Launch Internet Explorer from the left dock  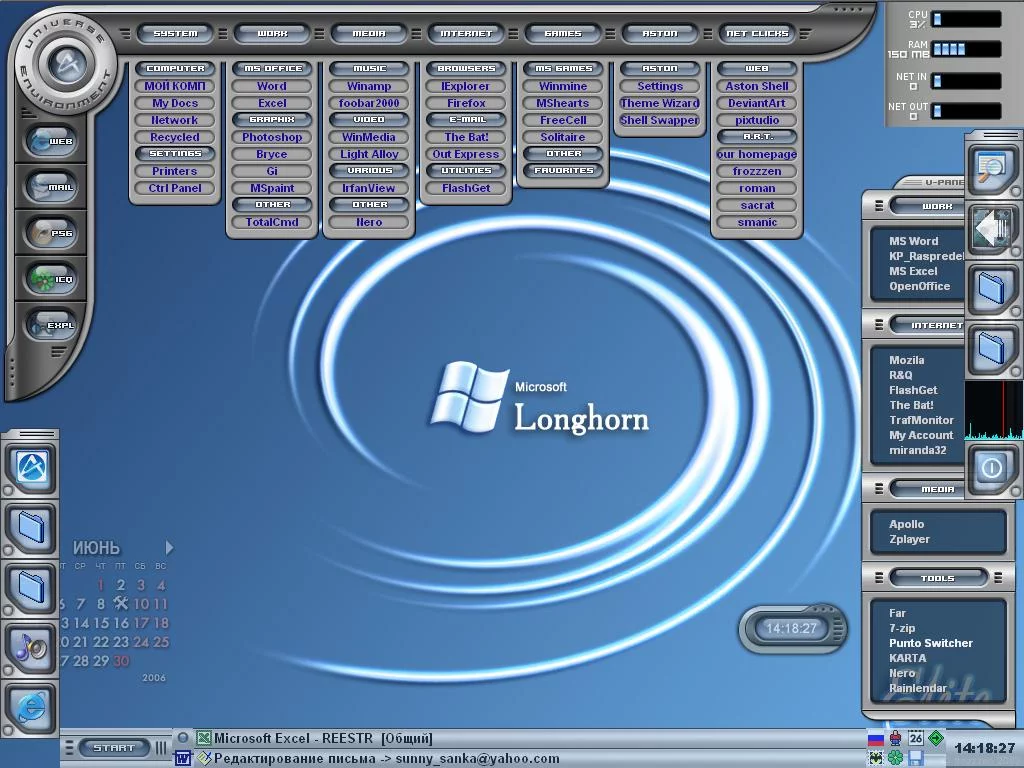(x=31, y=707)
